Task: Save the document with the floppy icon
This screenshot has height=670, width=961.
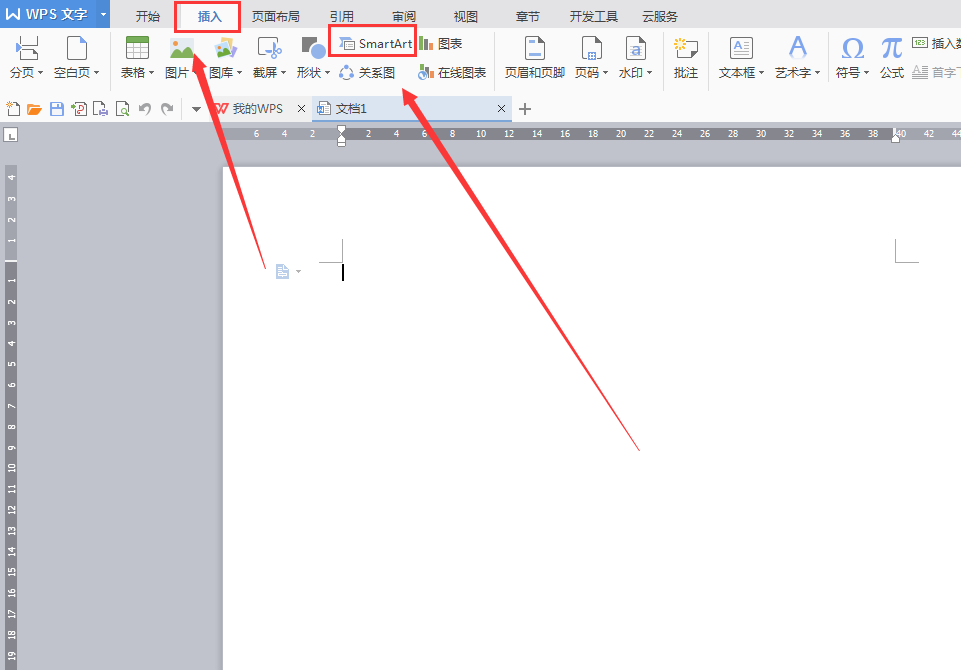Action: 56,109
